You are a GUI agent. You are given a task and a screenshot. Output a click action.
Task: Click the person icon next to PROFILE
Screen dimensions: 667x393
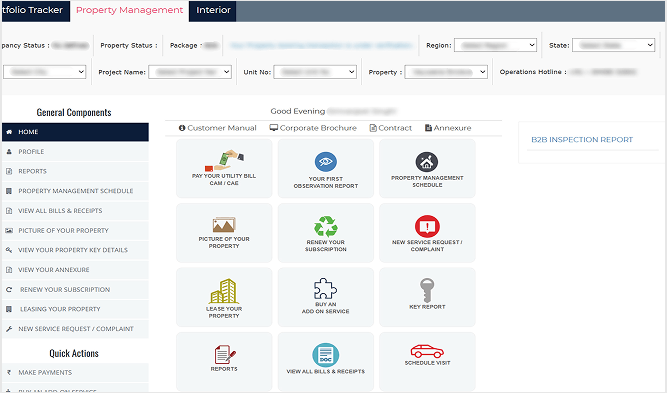click(x=9, y=151)
